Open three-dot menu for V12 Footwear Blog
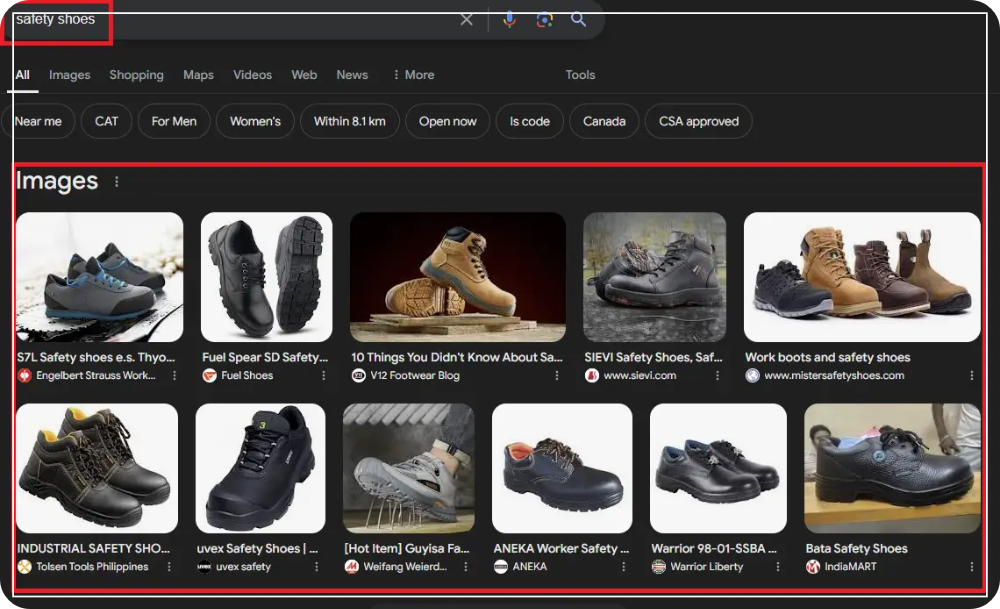Screen dimensions: 1000x609 tap(557, 376)
